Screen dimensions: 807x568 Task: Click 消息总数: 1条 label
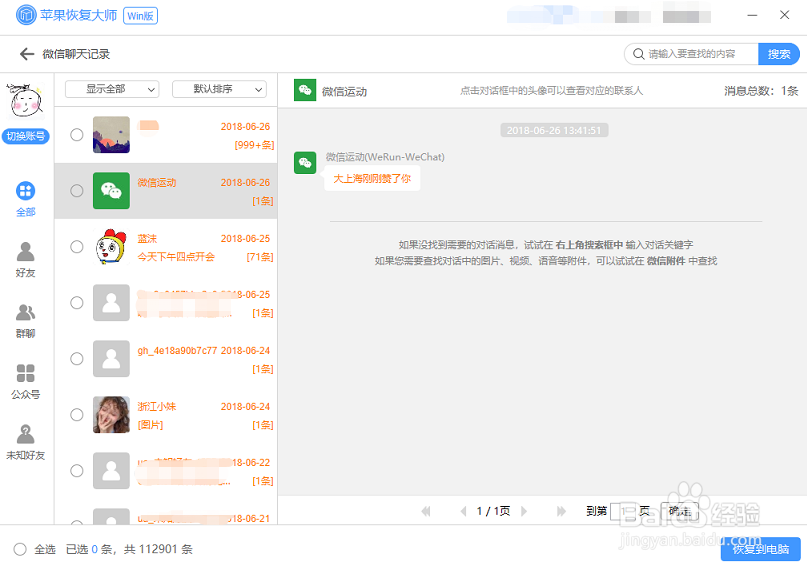761,91
